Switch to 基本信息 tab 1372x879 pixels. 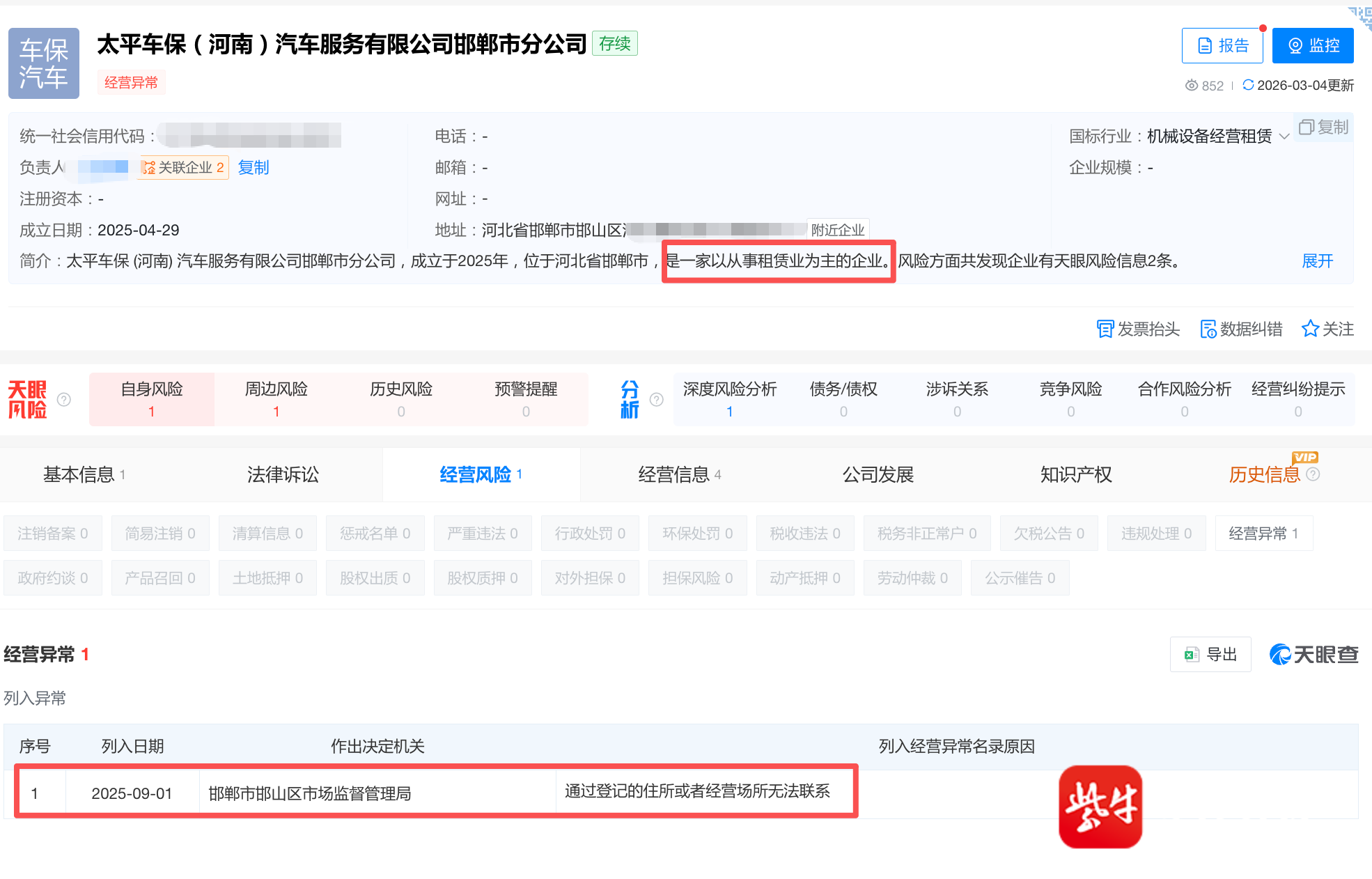(84, 475)
